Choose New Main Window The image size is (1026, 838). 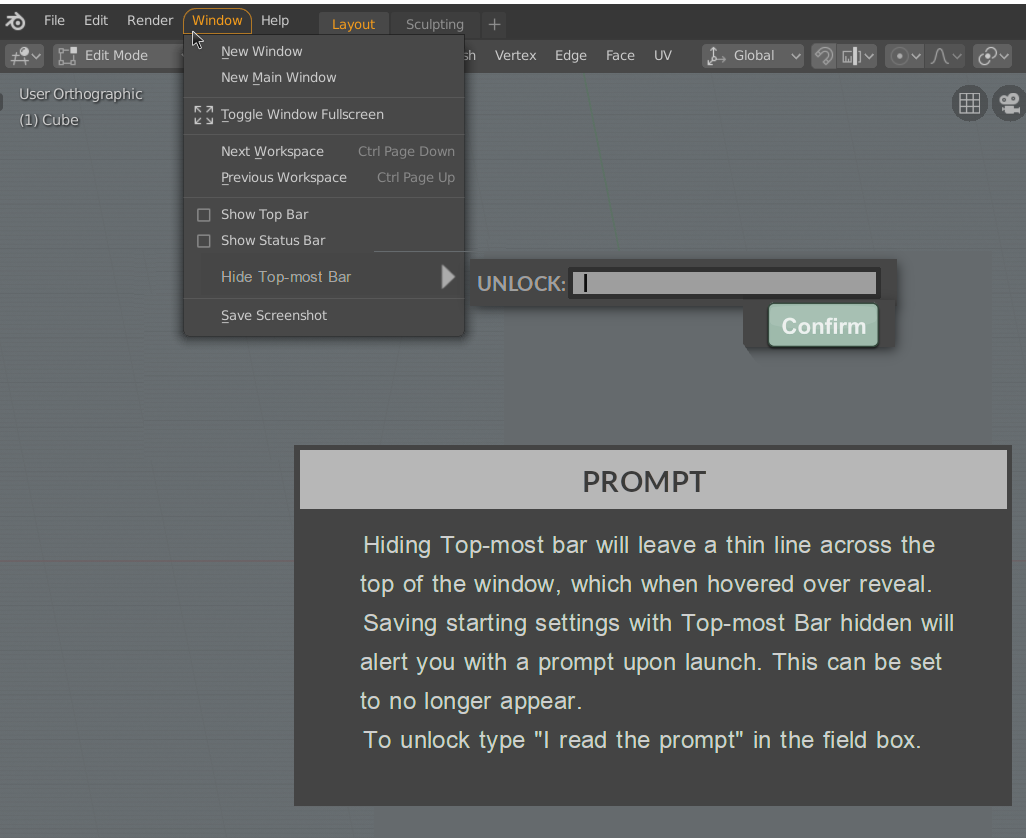pyautogui.click(x=325, y=77)
